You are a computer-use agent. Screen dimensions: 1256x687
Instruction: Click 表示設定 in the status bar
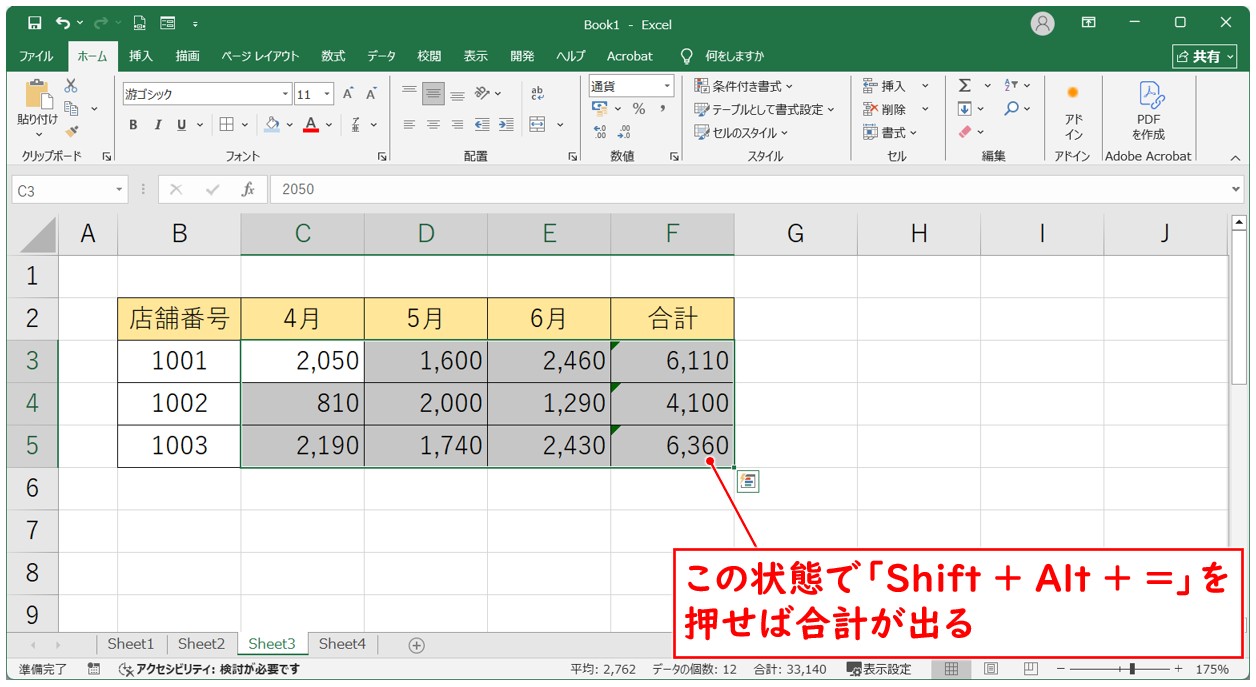point(879,669)
